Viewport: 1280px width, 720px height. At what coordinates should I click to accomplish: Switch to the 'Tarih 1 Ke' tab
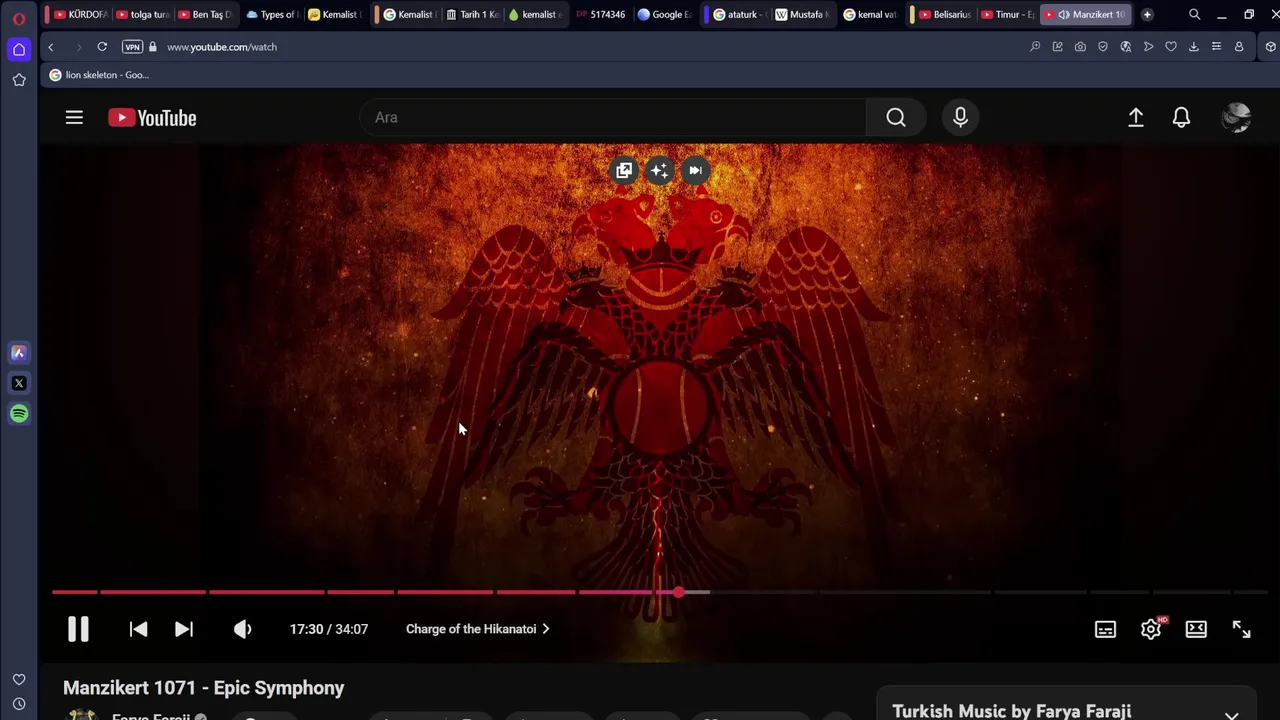[x=472, y=15]
